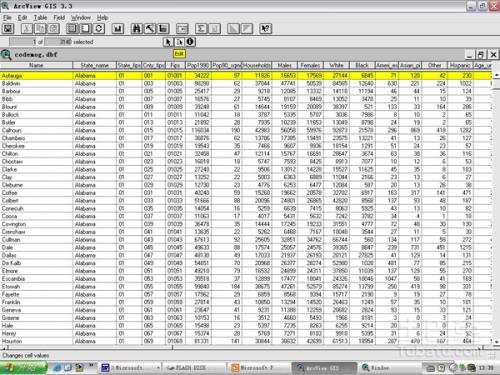Click the Find binoculars icon

click(x=136, y=29)
